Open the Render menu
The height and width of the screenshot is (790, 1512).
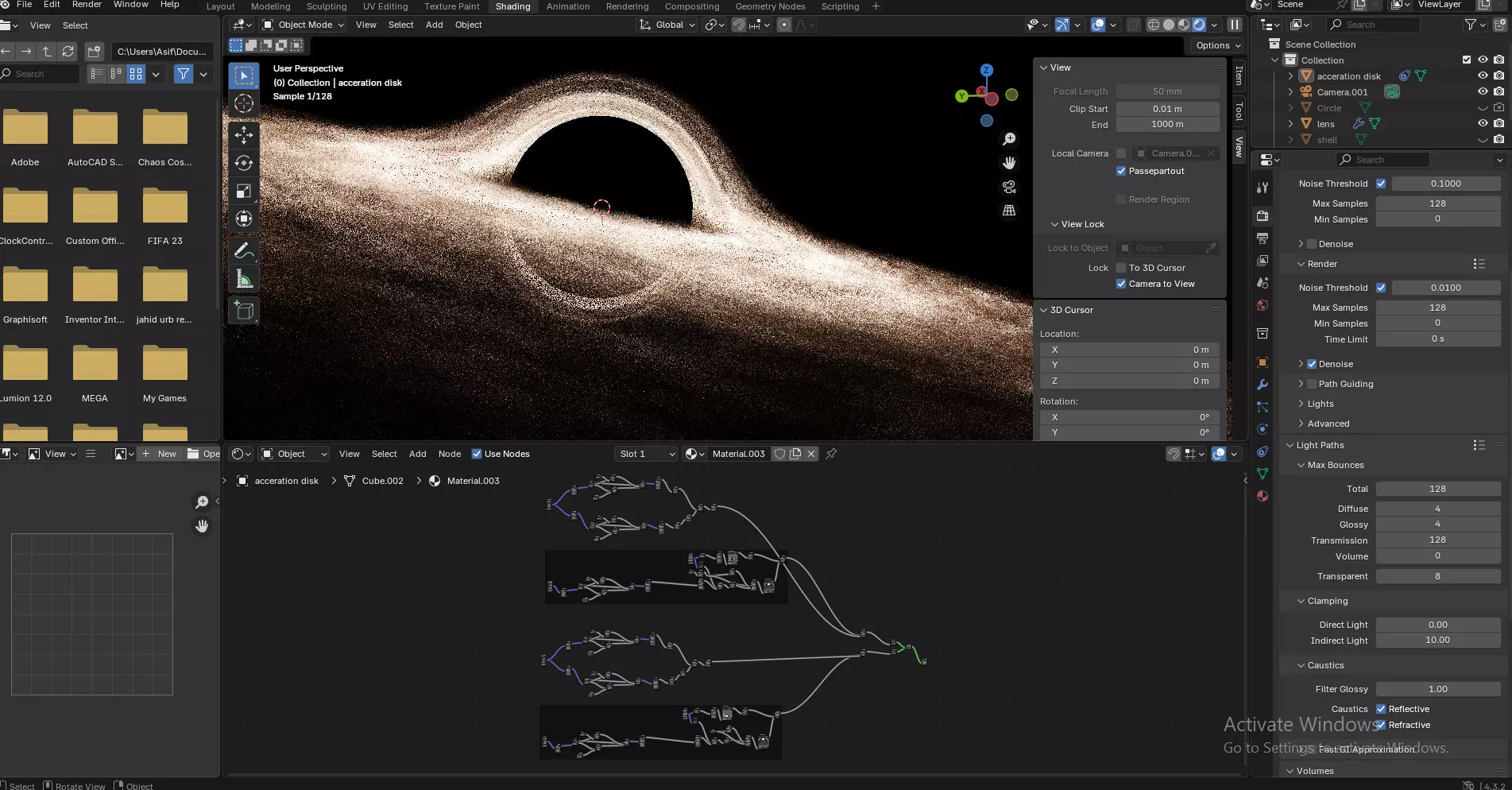point(87,5)
